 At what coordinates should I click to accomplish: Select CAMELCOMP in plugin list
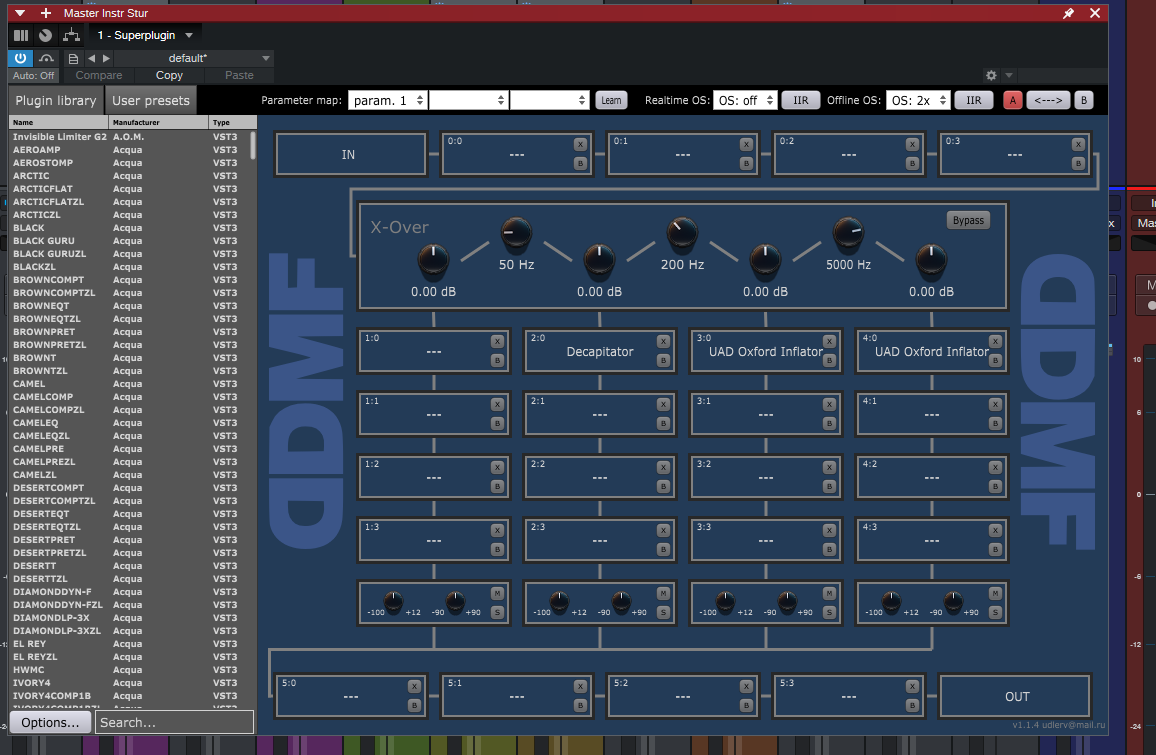pyautogui.click(x=129, y=397)
